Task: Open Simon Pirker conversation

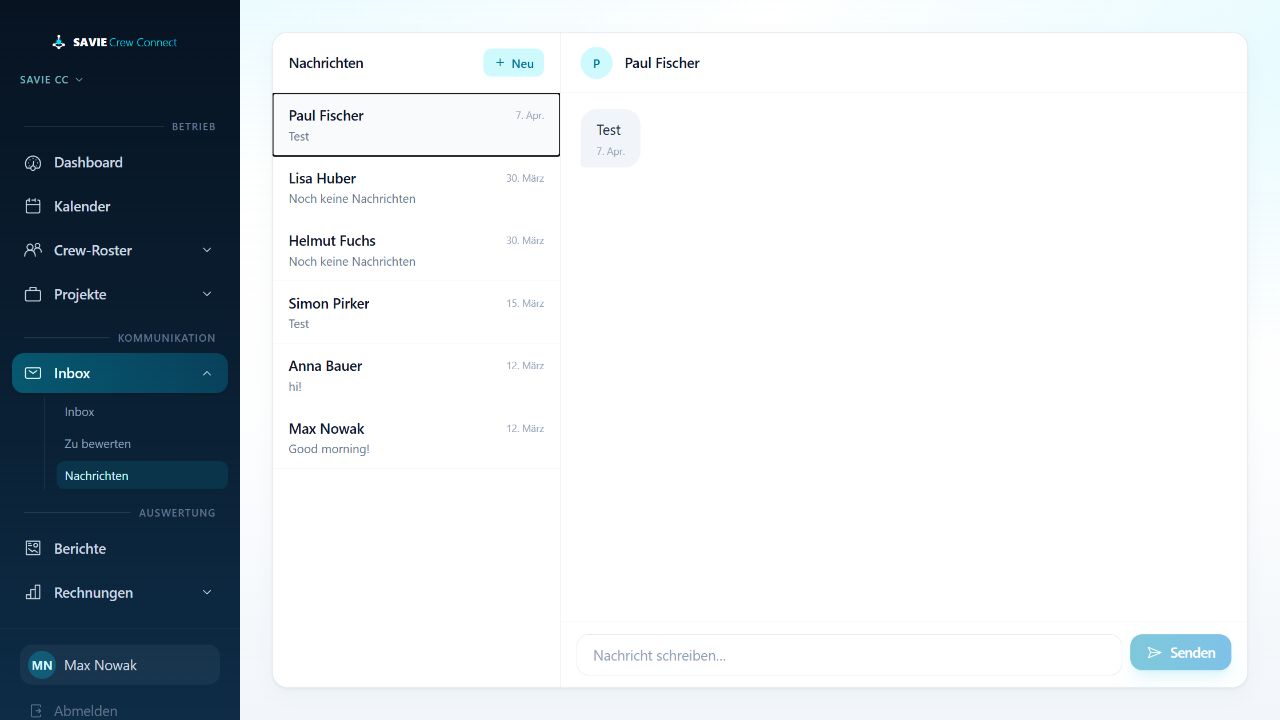Action: tap(416, 312)
